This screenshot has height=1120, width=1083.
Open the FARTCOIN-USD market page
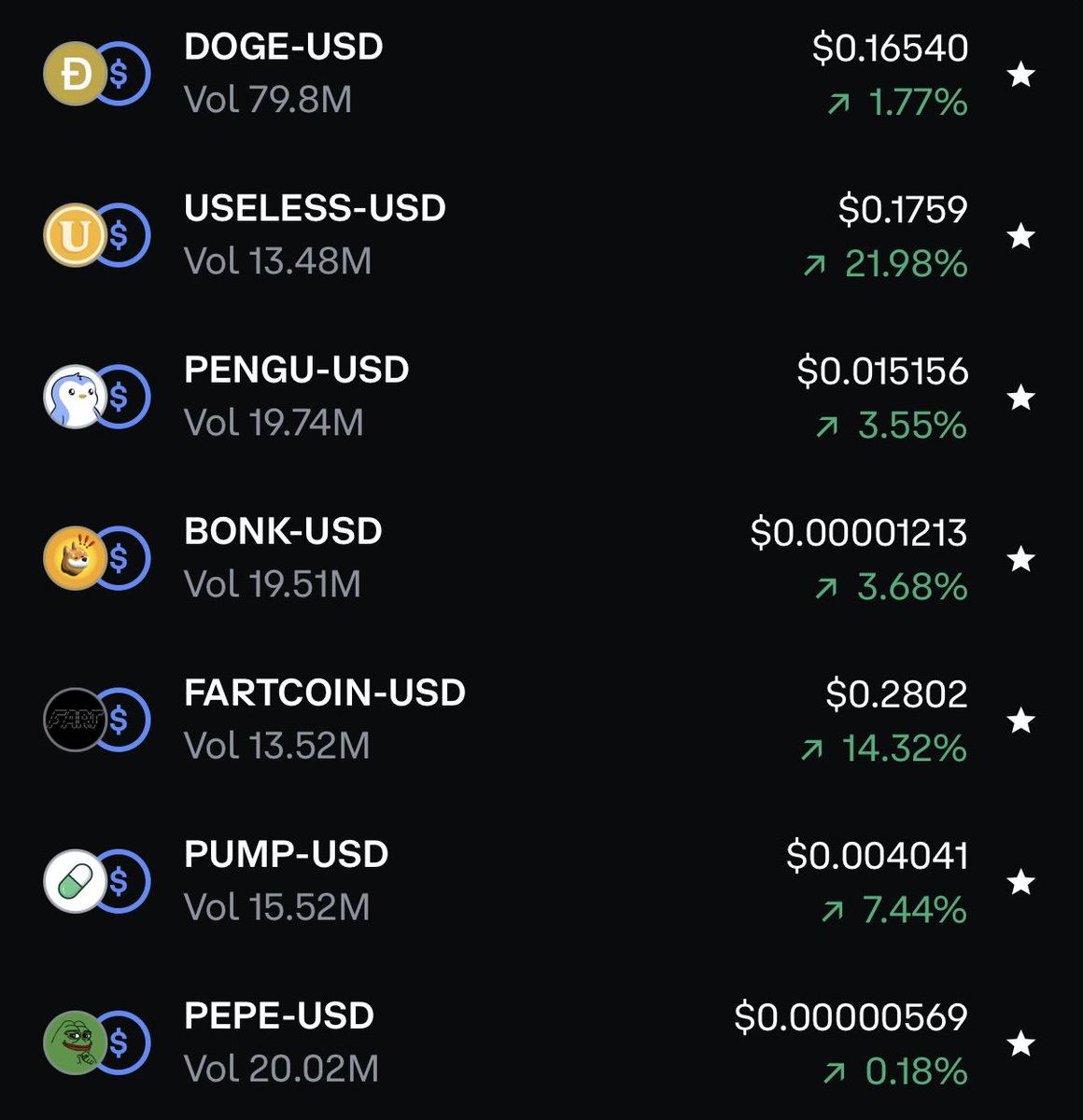coord(325,693)
